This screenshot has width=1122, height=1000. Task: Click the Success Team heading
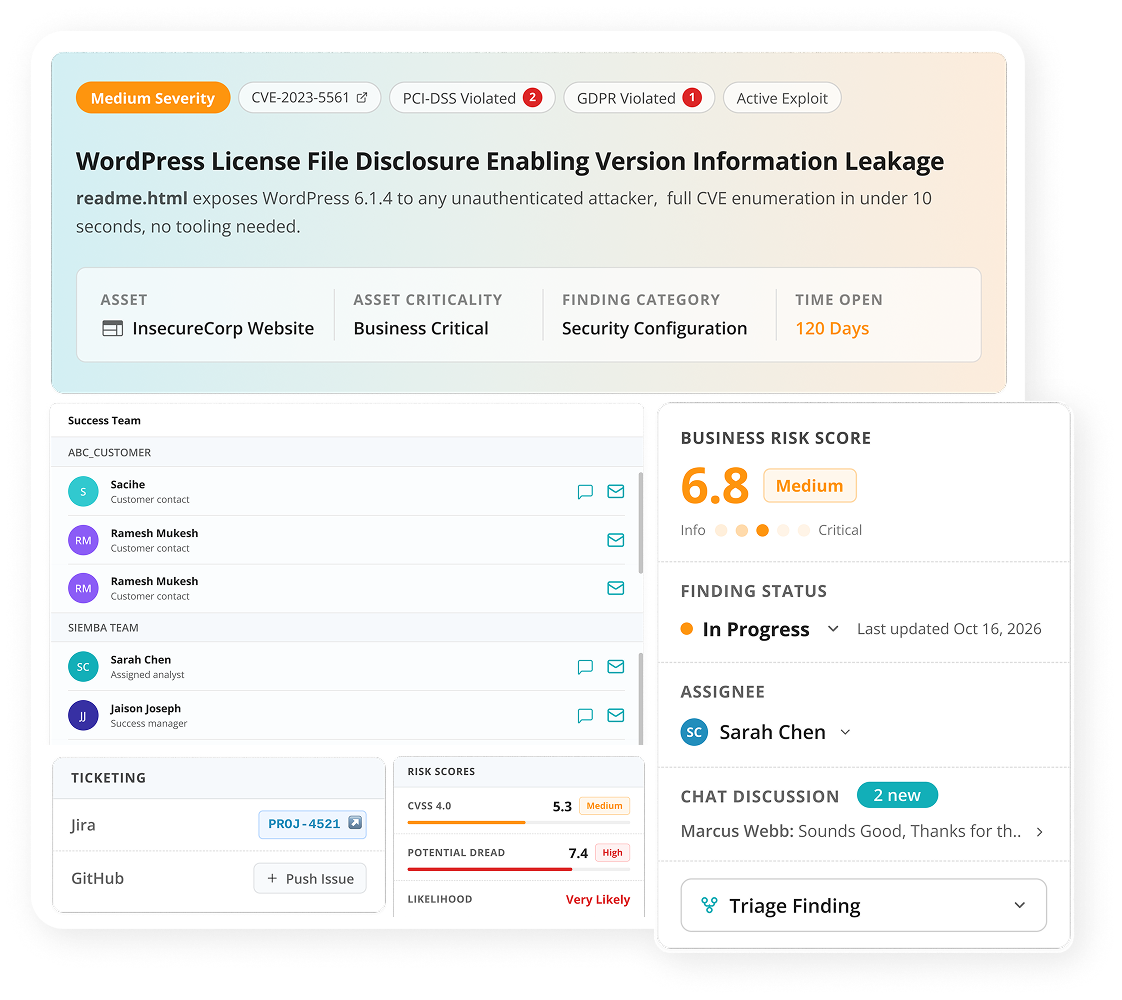click(104, 421)
